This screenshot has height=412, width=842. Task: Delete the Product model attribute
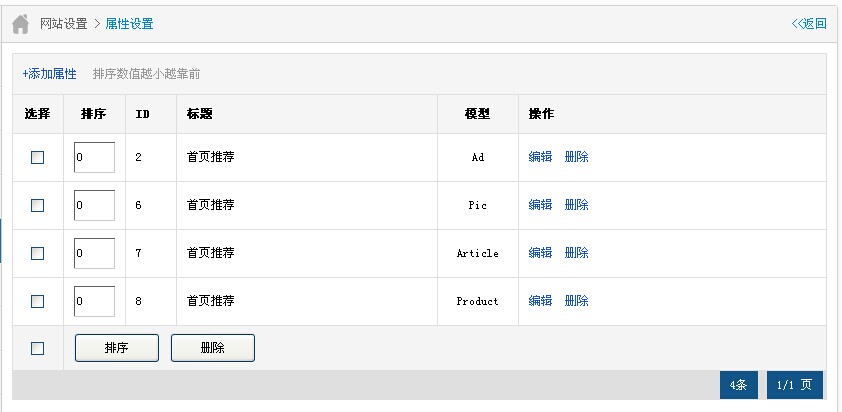point(577,301)
